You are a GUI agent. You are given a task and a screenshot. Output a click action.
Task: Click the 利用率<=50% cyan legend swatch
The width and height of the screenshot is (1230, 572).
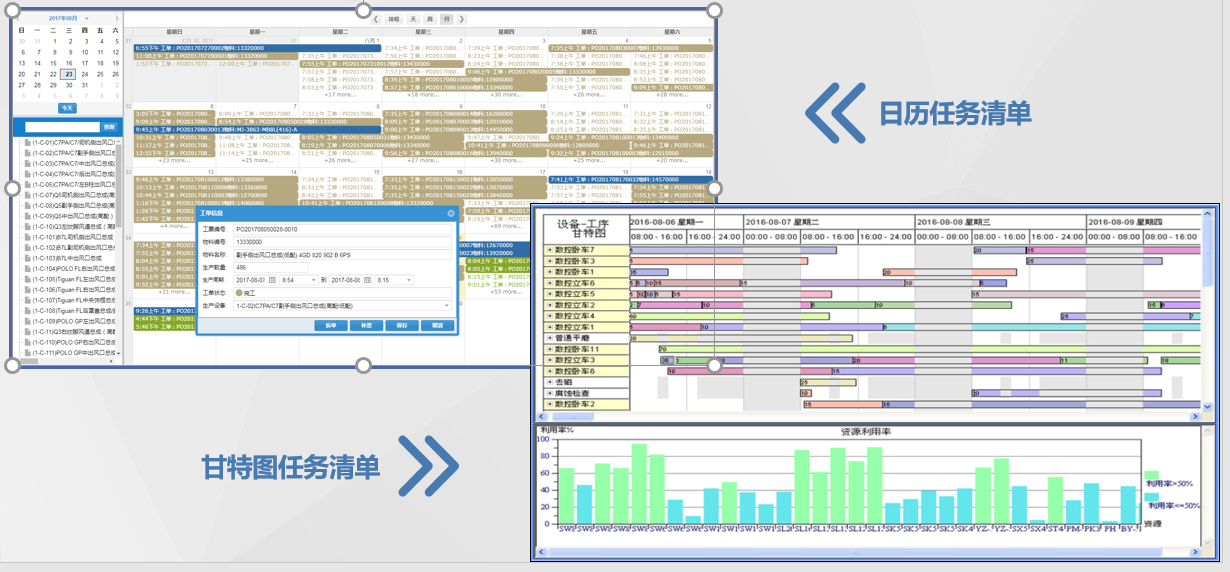pyautogui.click(x=1151, y=498)
